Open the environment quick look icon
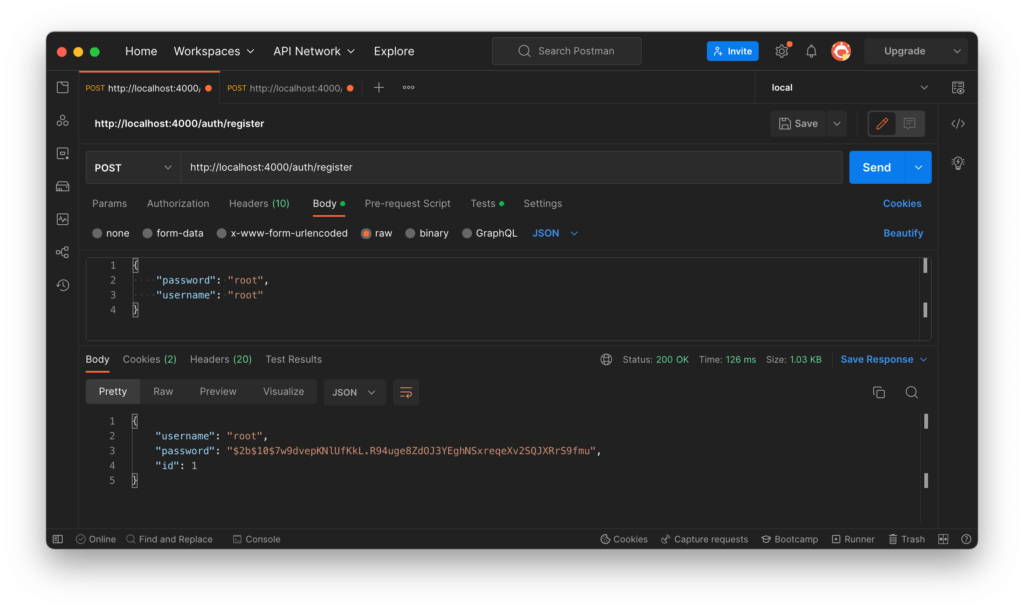Viewport: 1024px width, 610px height. click(958, 88)
